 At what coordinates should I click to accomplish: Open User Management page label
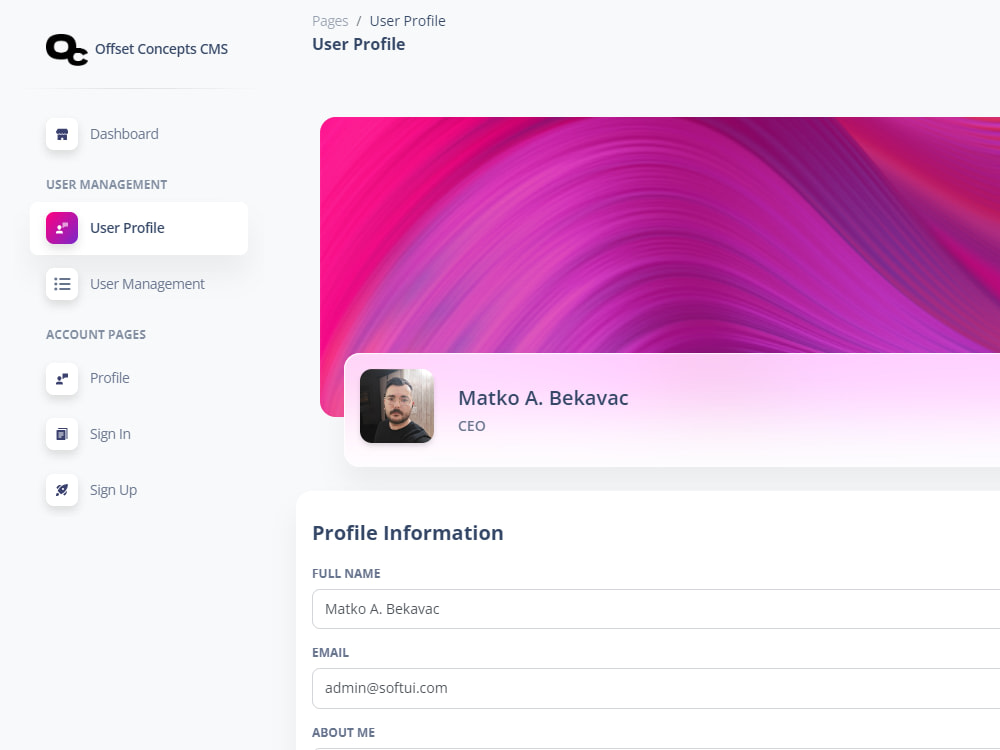[147, 284]
